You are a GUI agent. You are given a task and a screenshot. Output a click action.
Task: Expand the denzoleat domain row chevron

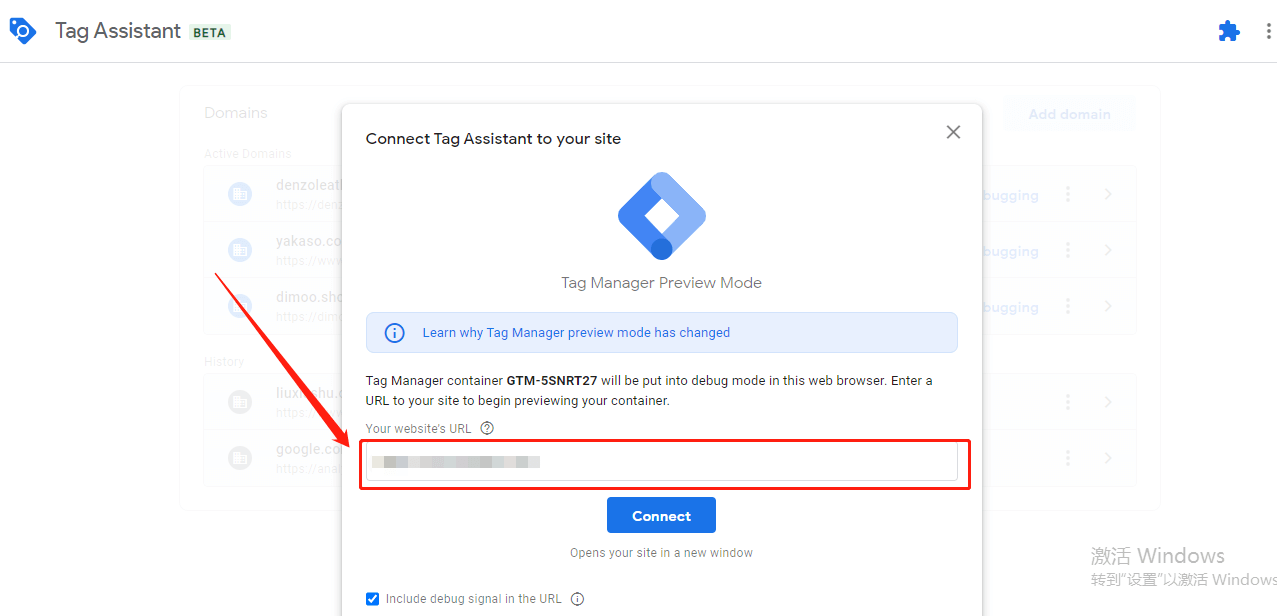point(1108,194)
